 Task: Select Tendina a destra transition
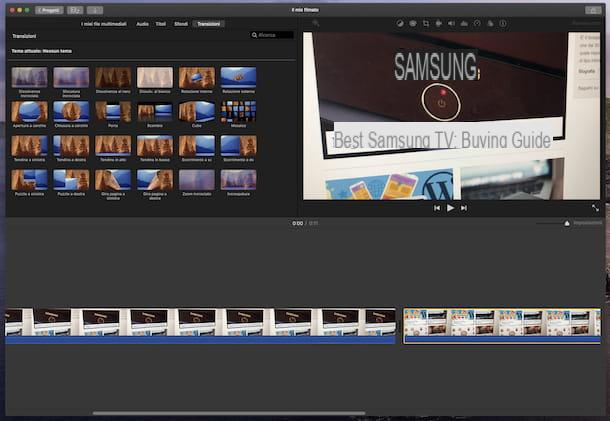tap(71, 148)
